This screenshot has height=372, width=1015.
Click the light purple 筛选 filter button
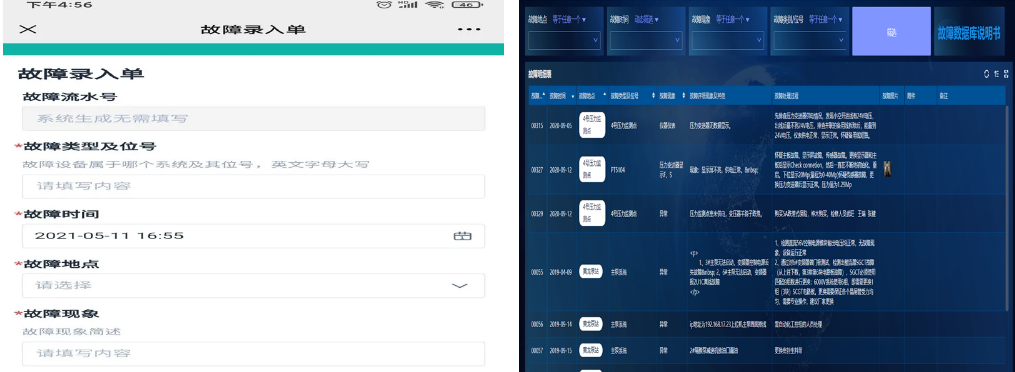(891, 32)
